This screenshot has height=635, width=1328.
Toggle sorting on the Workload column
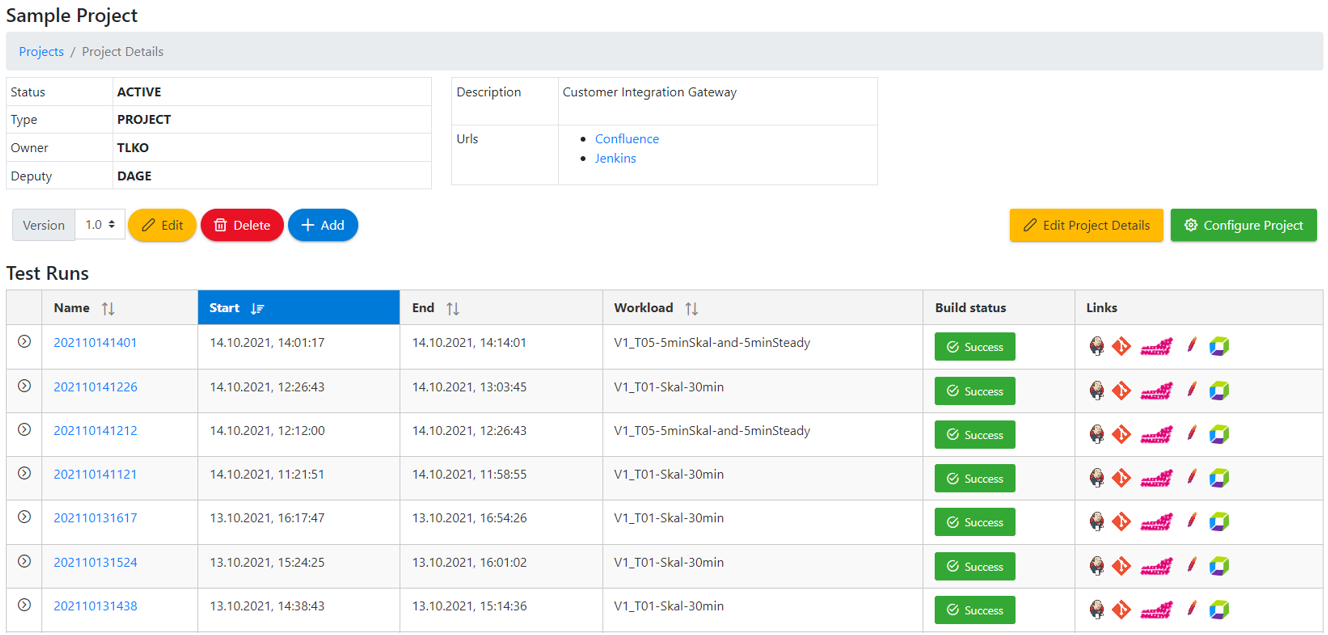690,307
